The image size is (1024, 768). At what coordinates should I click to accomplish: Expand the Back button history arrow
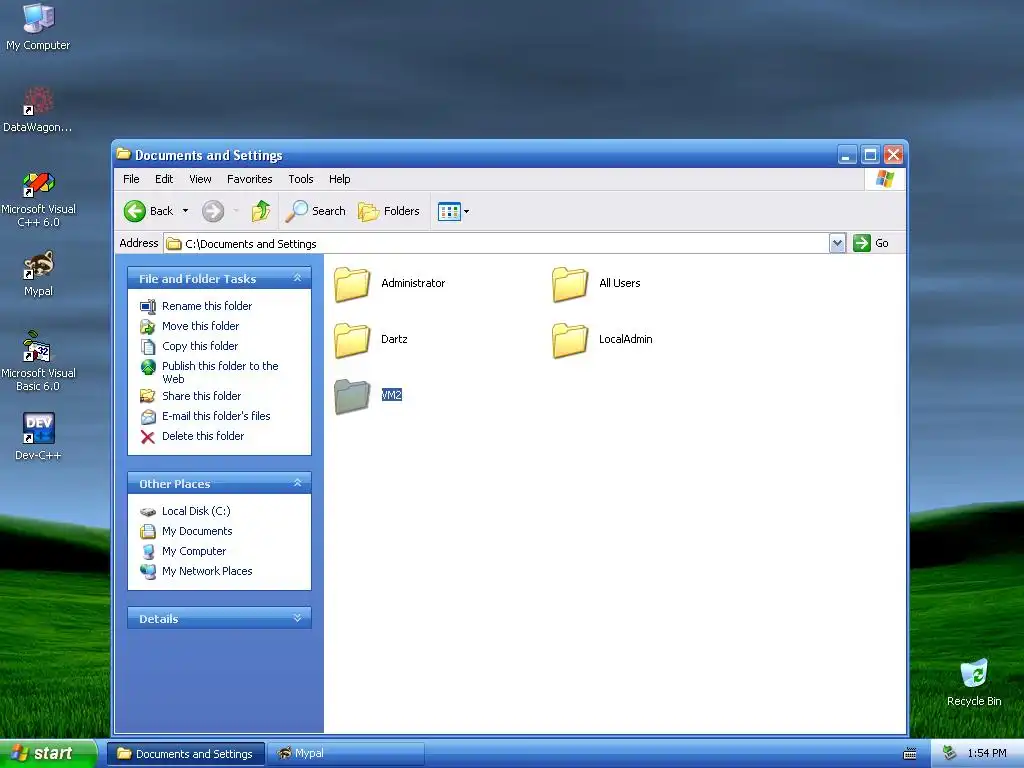[185, 211]
